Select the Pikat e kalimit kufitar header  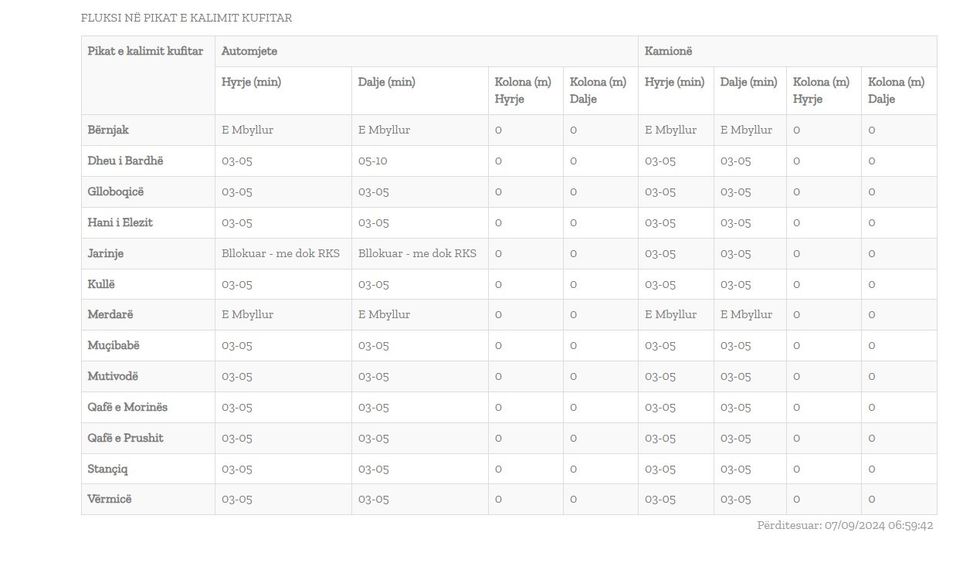(x=145, y=51)
